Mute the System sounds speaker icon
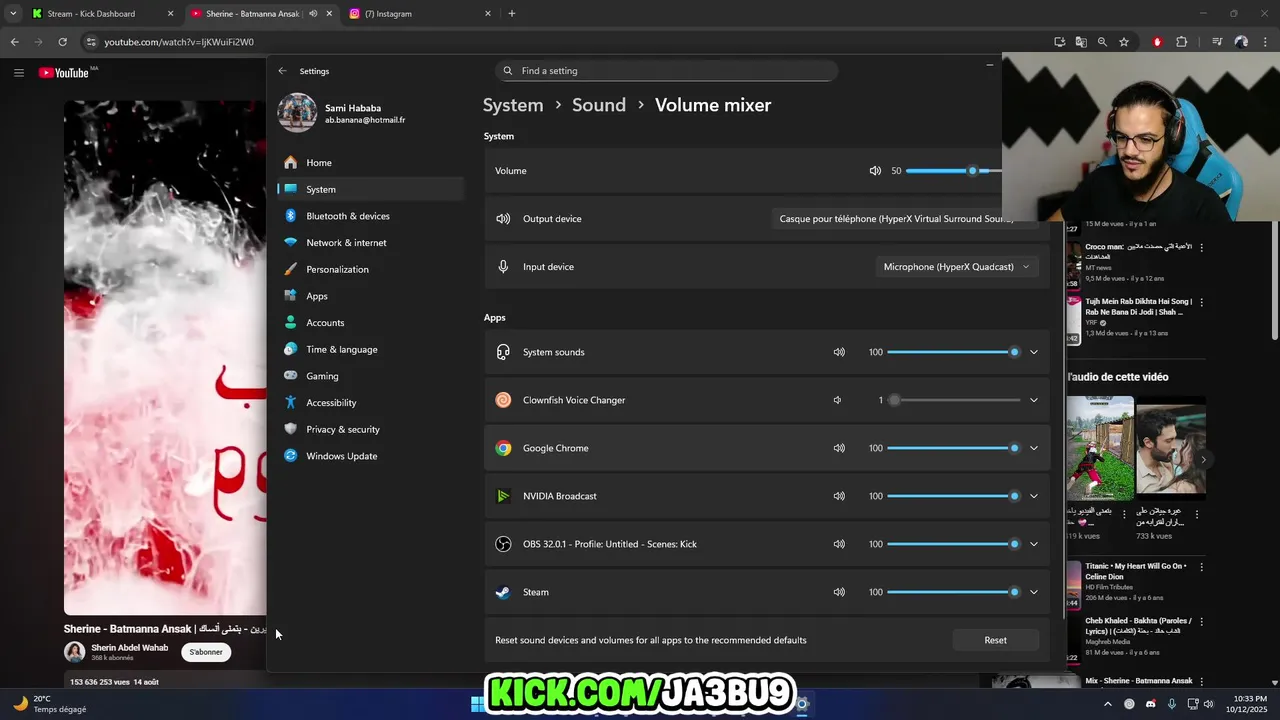Viewport: 1280px width, 720px height. 839,352
